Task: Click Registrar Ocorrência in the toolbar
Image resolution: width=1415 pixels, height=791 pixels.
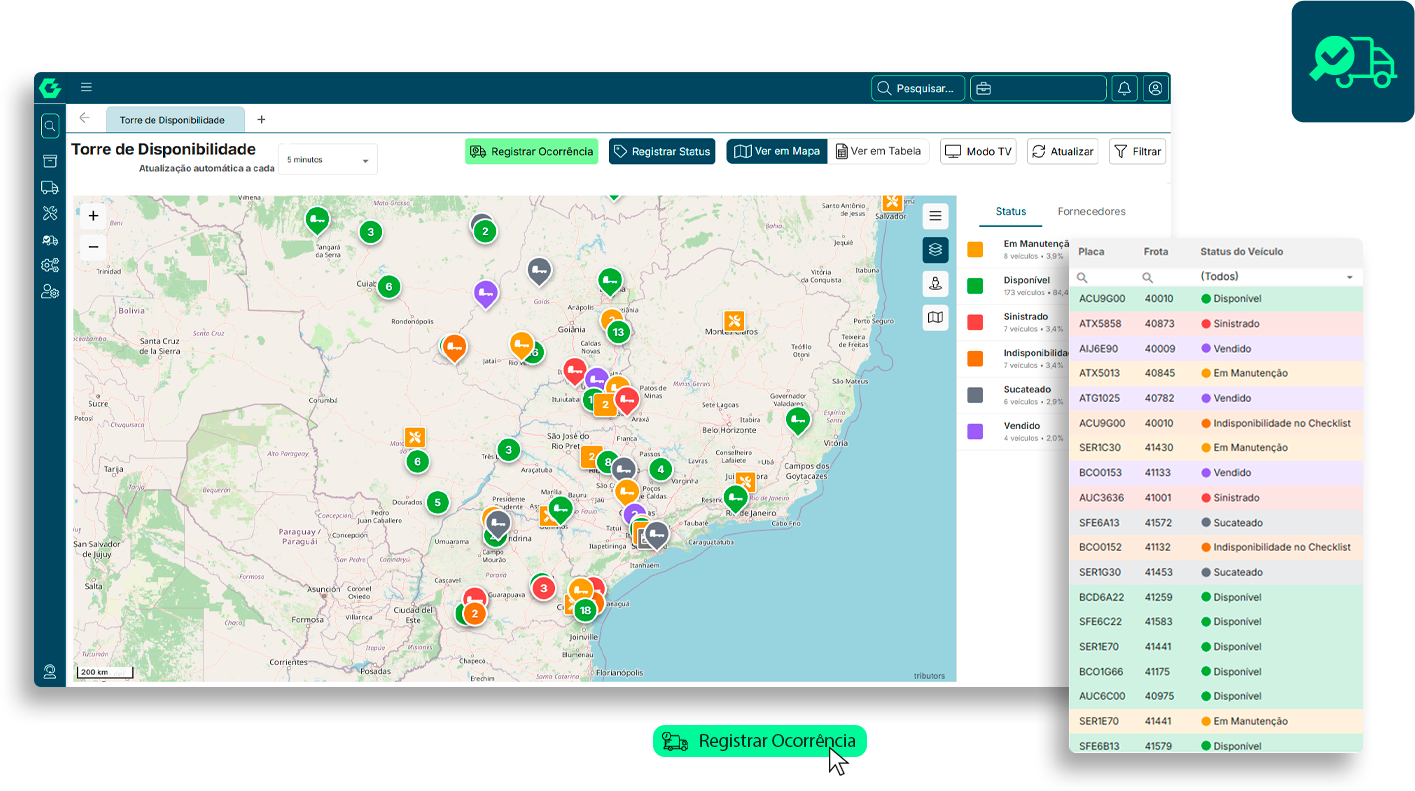Action: pyautogui.click(x=532, y=151)
